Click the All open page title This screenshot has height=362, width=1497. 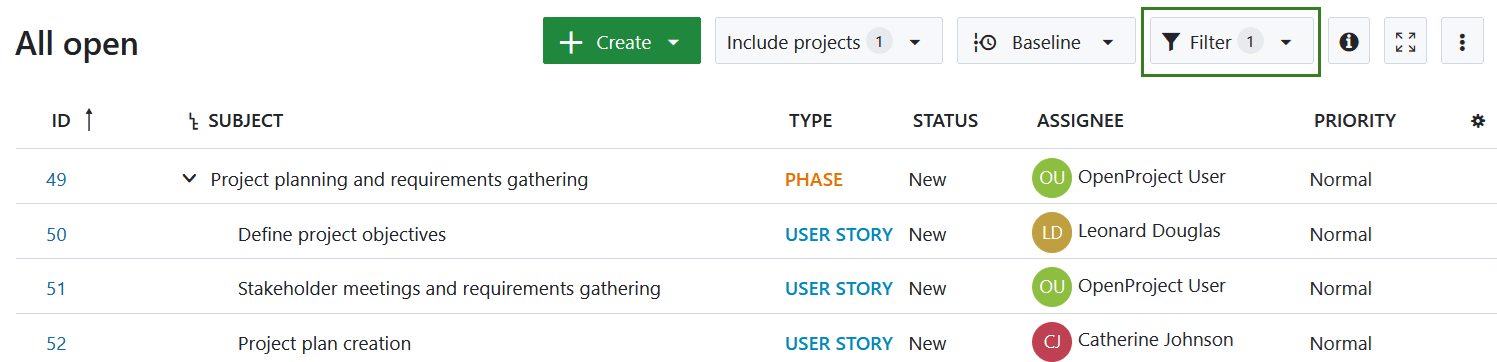pos(77,44)
